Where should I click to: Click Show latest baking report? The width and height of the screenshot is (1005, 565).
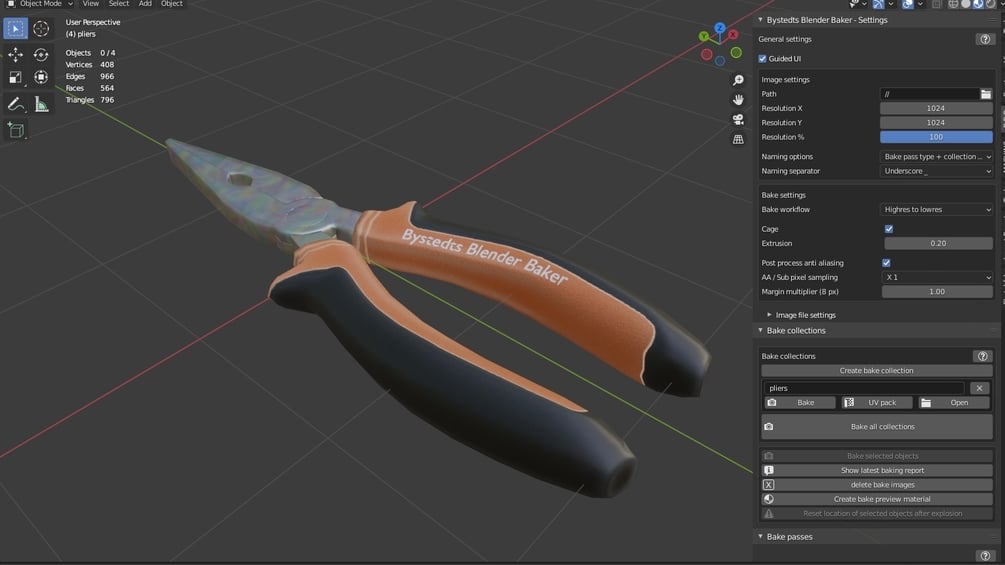click(876, 470)
